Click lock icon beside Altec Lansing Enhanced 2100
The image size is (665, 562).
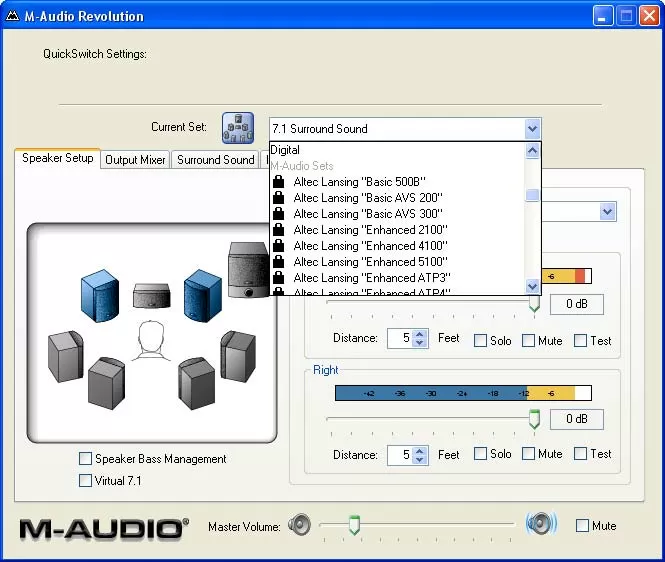278,229
